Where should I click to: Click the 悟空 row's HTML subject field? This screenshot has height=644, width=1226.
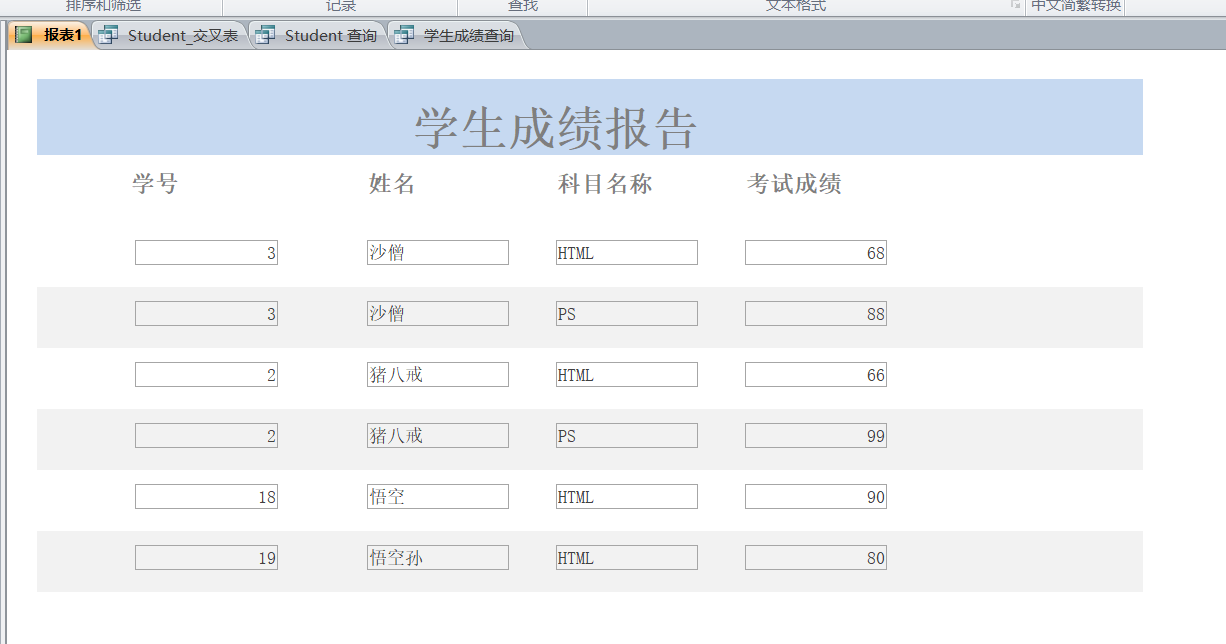click(x=626, y=497)
